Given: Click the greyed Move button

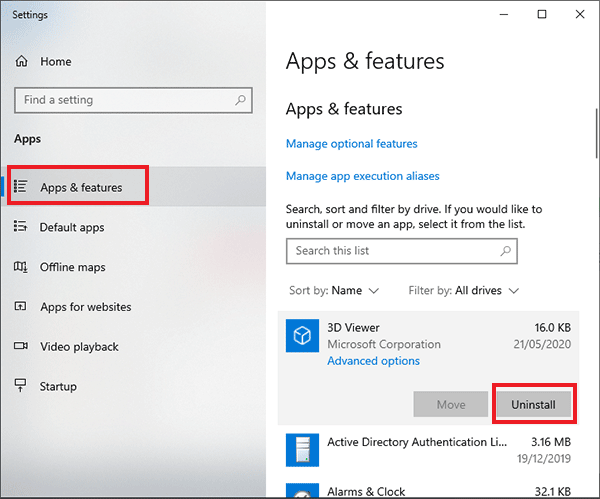Looking at the screenshot, I should coord(451,404).
